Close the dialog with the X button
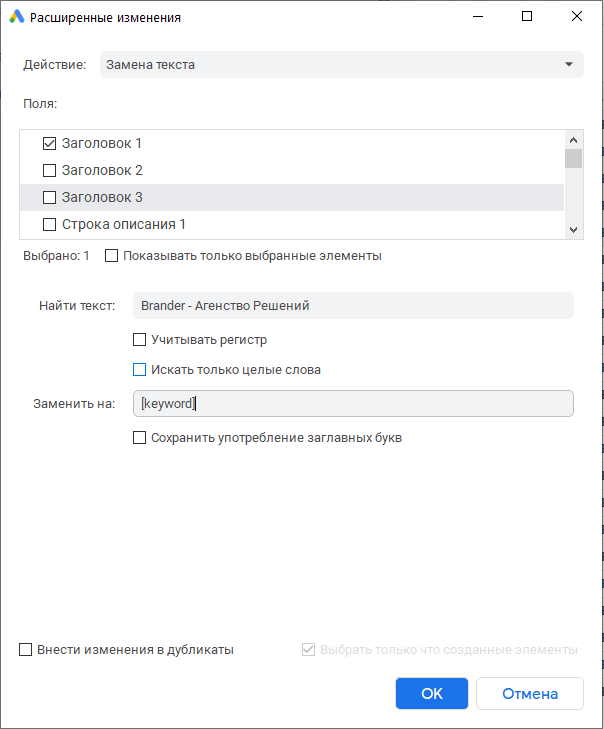 click(x=577, y=17)
